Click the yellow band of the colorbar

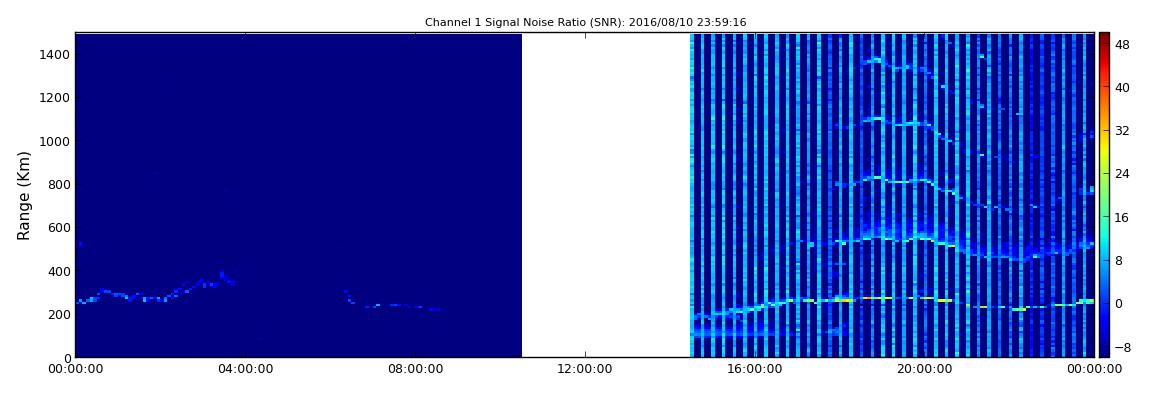click(1104, 150)
